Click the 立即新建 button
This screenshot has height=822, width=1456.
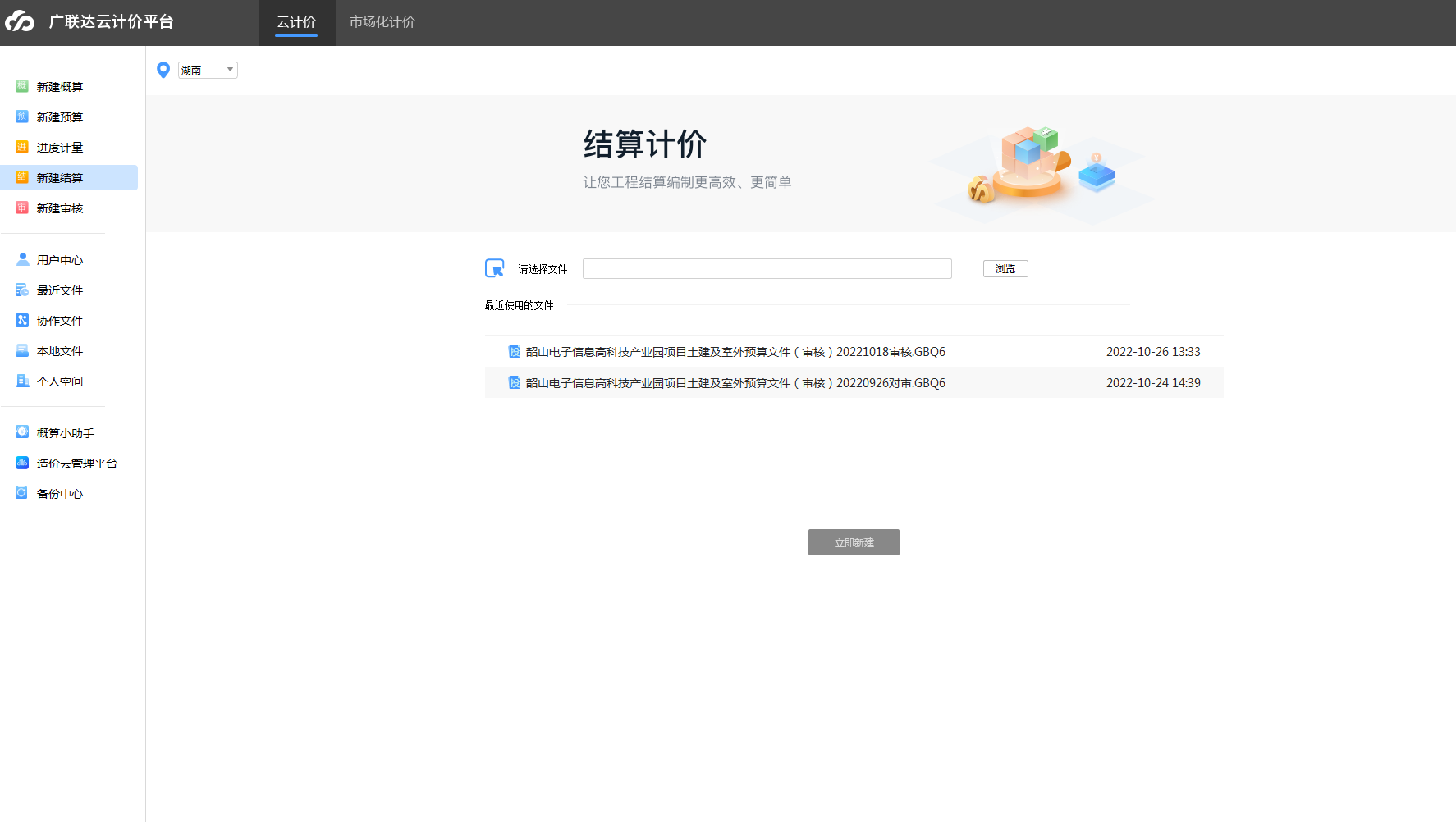[854, 542]
